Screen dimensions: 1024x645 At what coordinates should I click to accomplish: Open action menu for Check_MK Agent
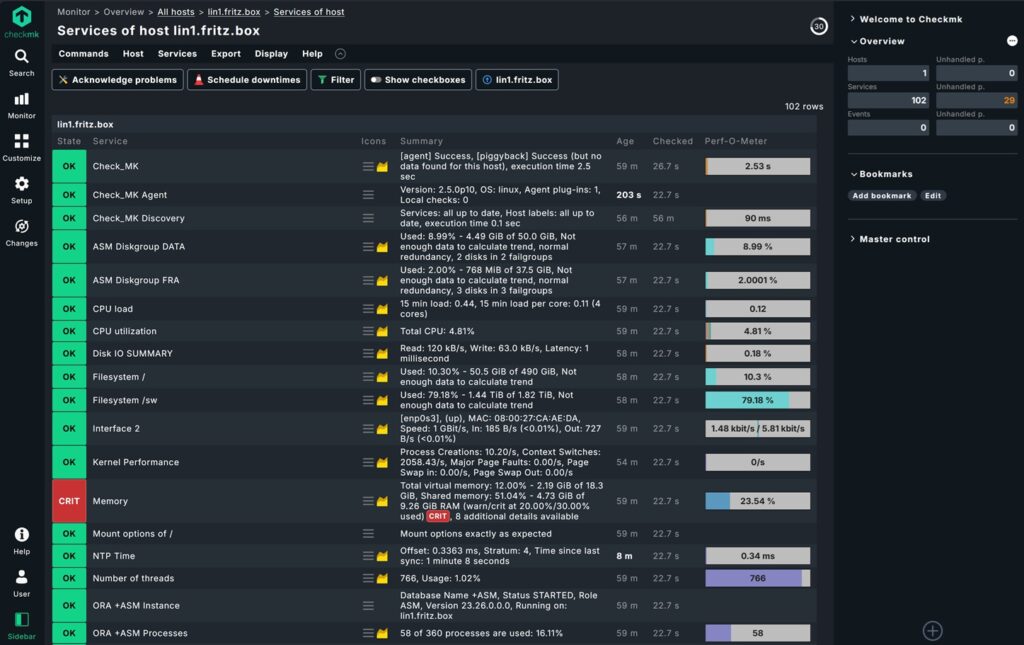pyautogui.click(x=368, y=195)
